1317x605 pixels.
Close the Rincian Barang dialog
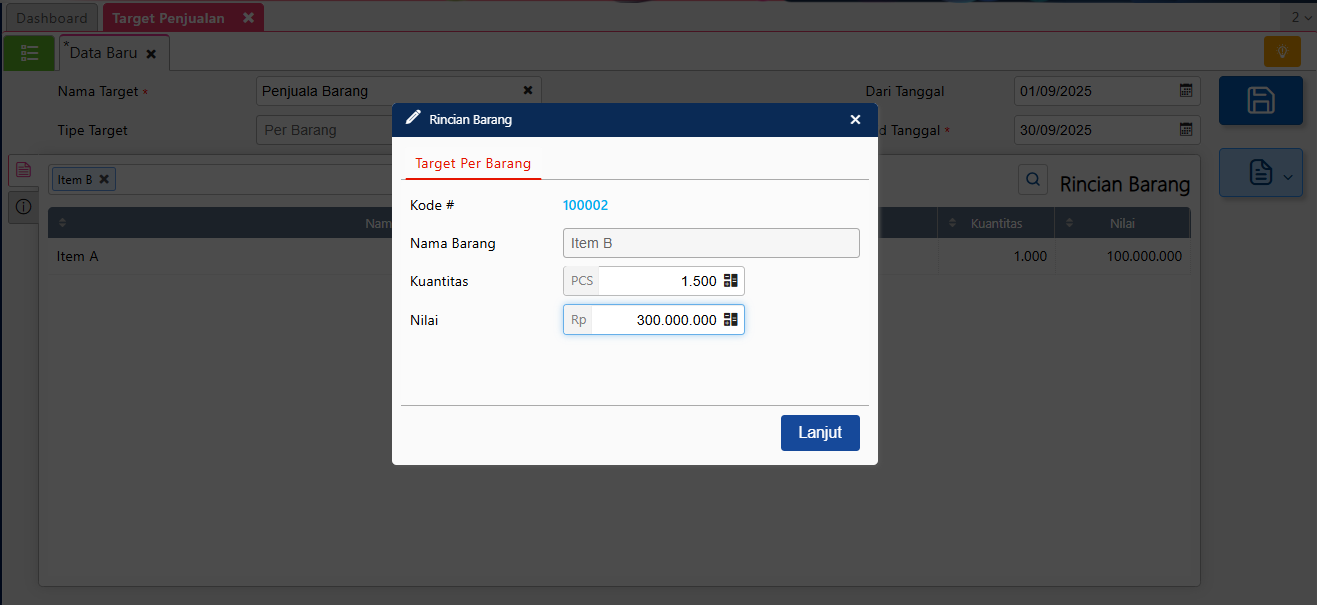(x=855, y=119)
